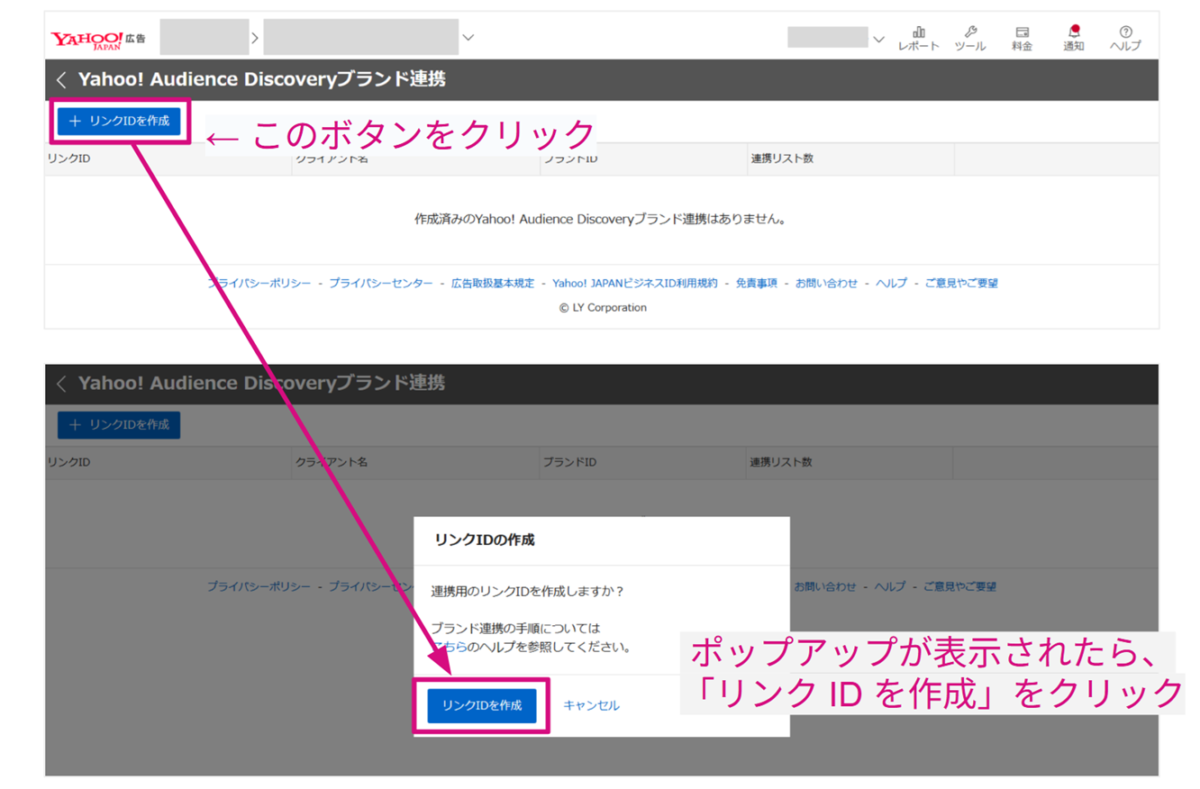Screen dimensions: 1200x789
Task: Click the Yahoo! JAPAN 広告 logo
Action: (x=98, y=38)
